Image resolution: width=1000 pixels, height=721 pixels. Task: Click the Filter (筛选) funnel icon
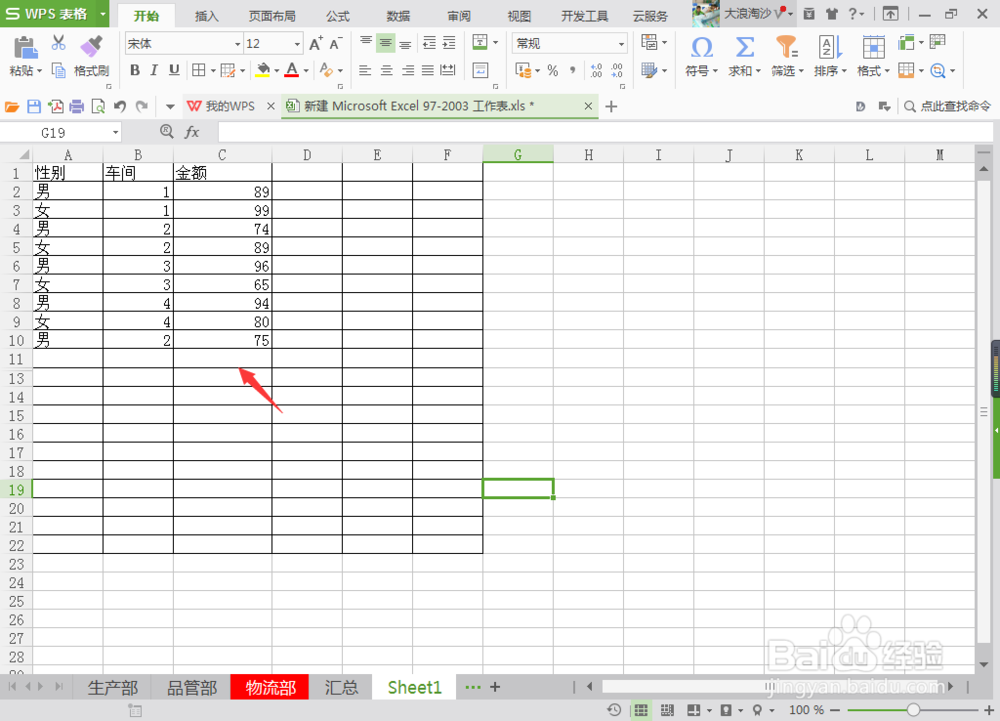(x=786, y=47)
